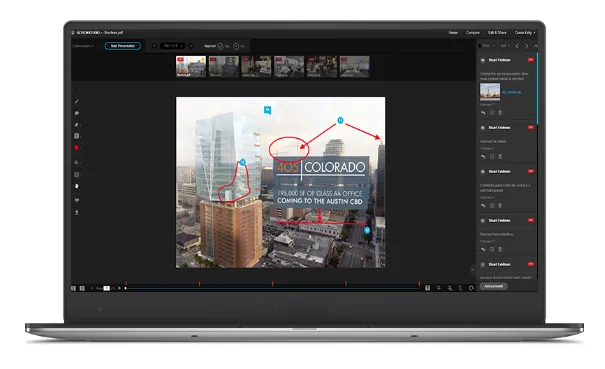Open the last thumbnail in the filmstrip
The width and height of the screenshot is (605, 369).
click(x=354, y=67)
